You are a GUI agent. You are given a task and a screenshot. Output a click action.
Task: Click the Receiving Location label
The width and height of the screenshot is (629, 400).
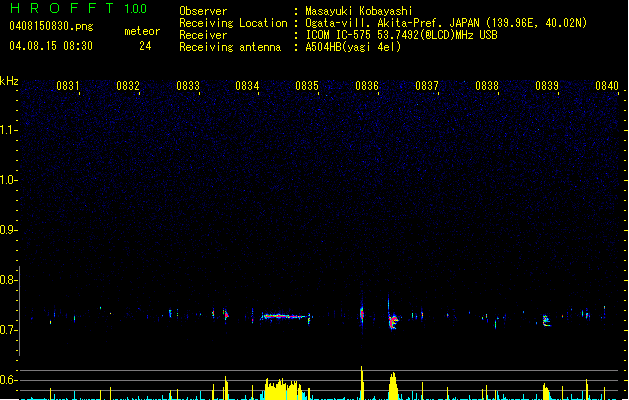click(x=233, y=23)
